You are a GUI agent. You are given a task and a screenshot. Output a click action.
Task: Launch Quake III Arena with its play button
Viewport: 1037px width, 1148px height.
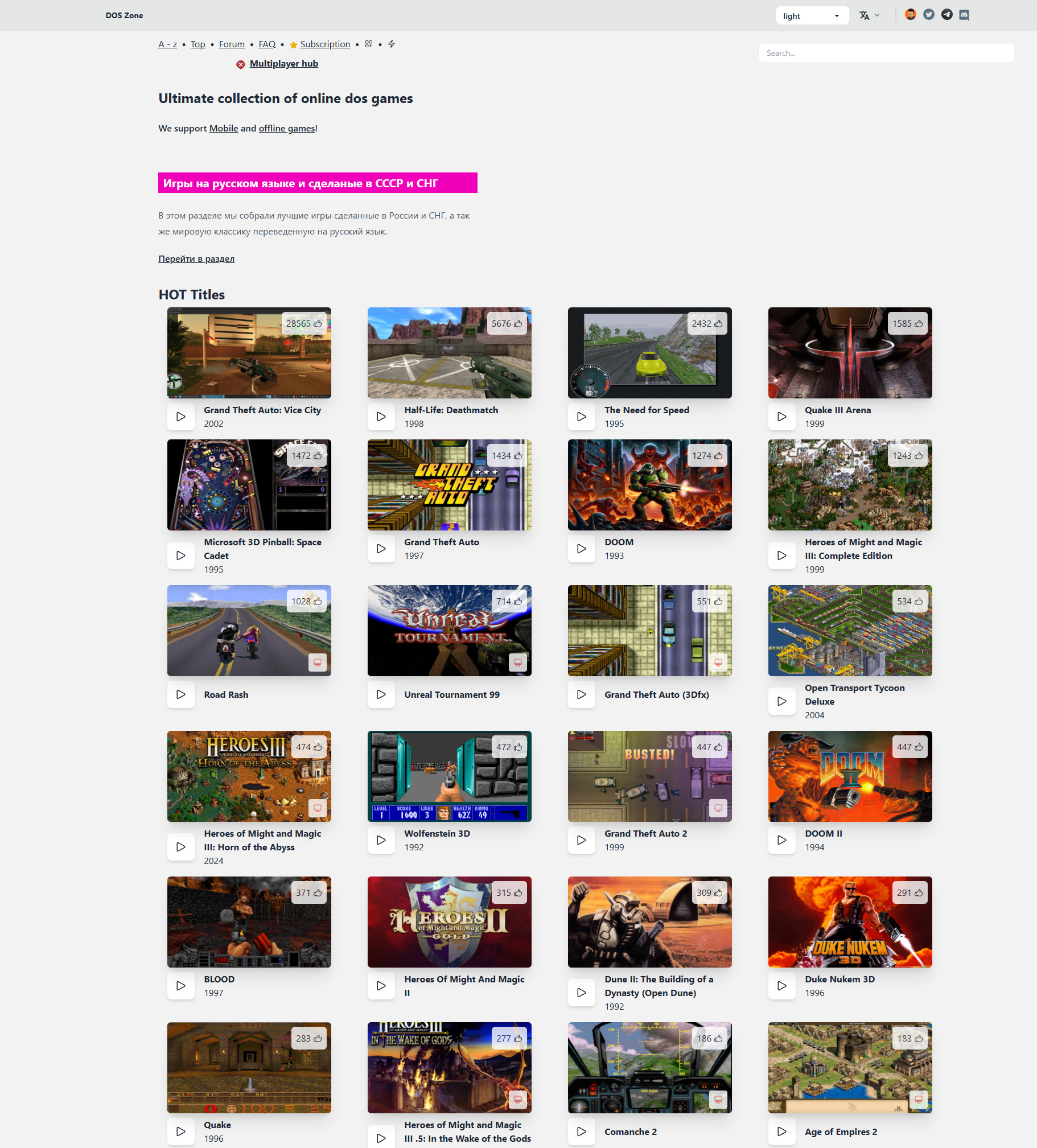pyautogui.click(x=782, y=417)
